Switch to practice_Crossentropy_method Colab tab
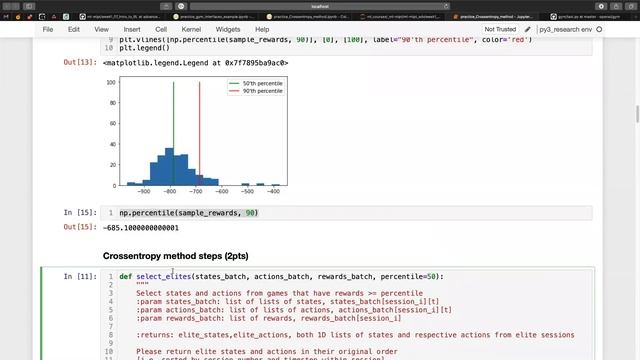The width and height of the screenshot is (640, 360). pos(307,17)
